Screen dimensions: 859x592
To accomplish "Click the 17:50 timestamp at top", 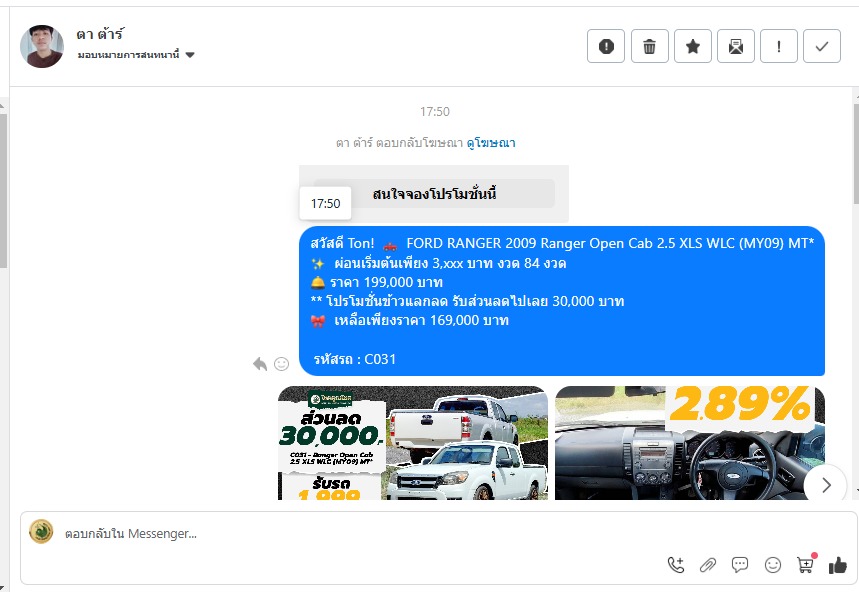I will 435,112.
